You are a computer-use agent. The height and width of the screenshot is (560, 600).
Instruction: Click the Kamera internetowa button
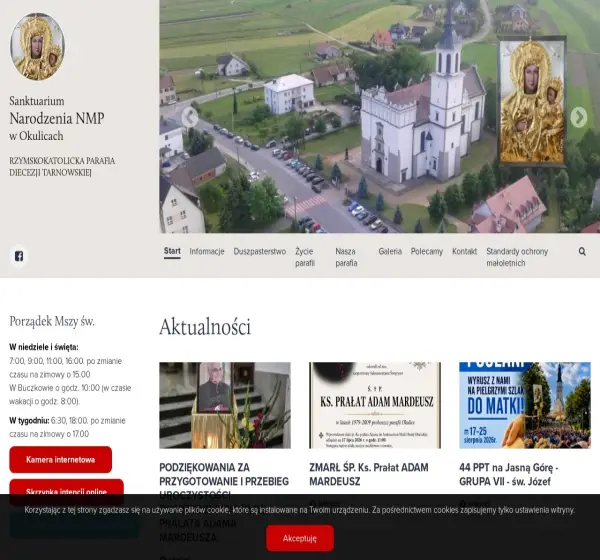click(x=60, y=460)
